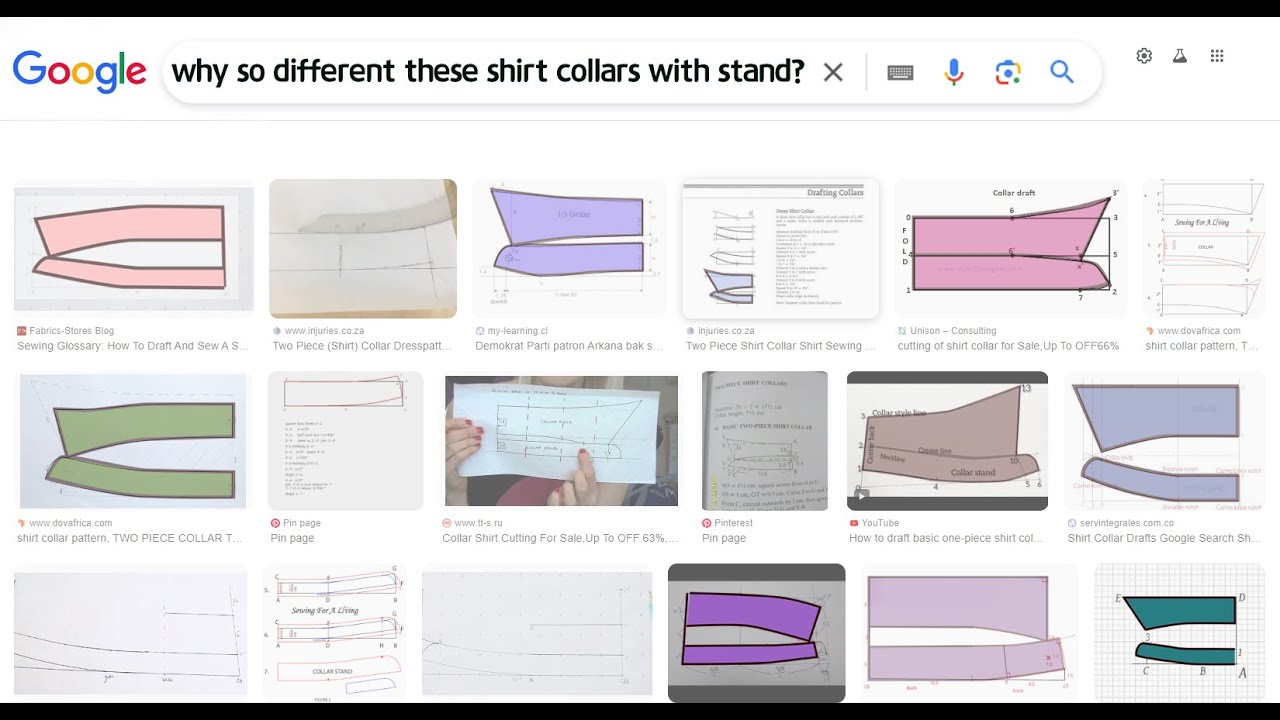Open blue collar draft from servintegrales.com.co
This screenshot has height=720, width=1280.
point(1164,441)
